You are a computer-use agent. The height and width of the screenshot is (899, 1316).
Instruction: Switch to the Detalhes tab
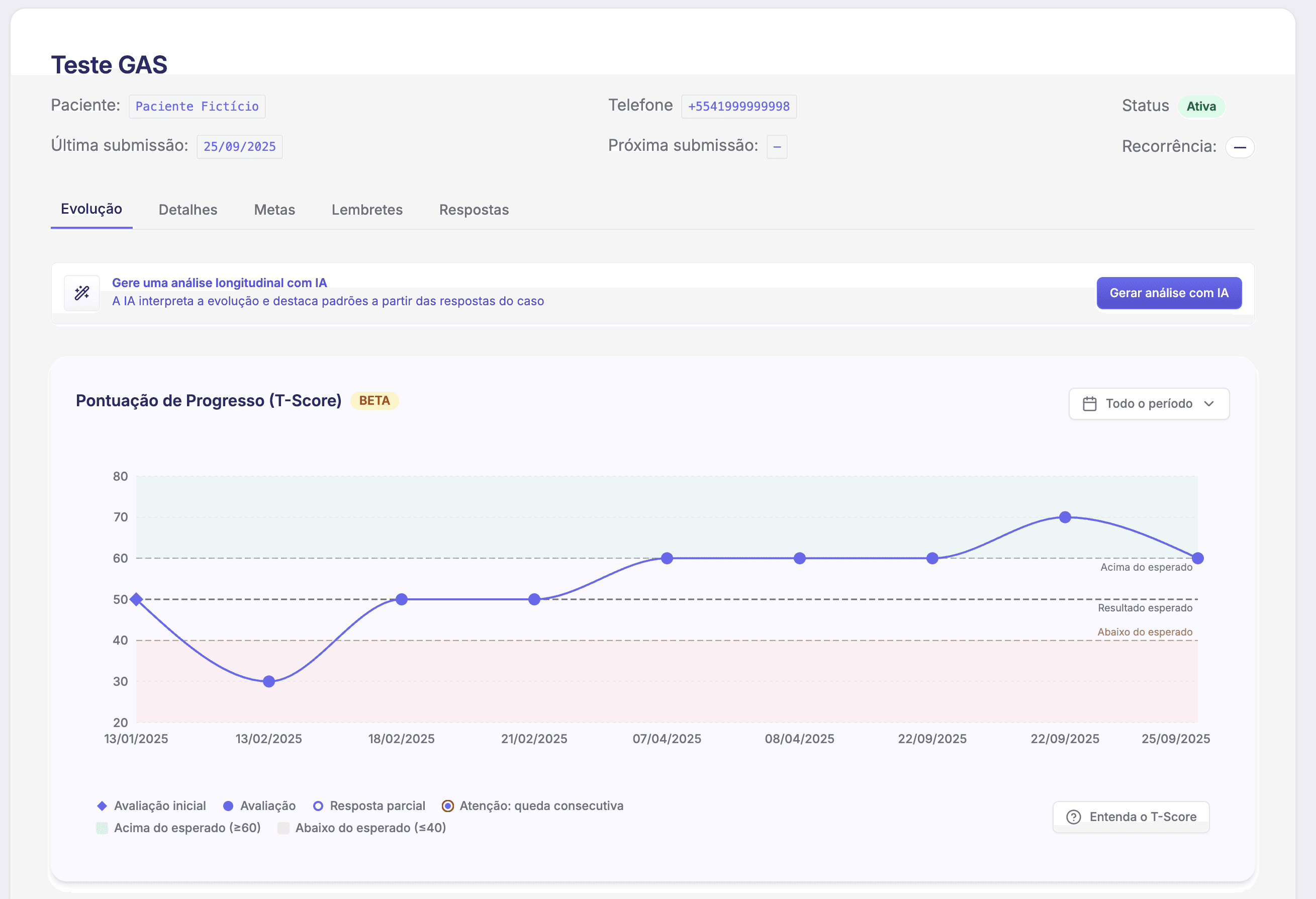click(187, 210)
